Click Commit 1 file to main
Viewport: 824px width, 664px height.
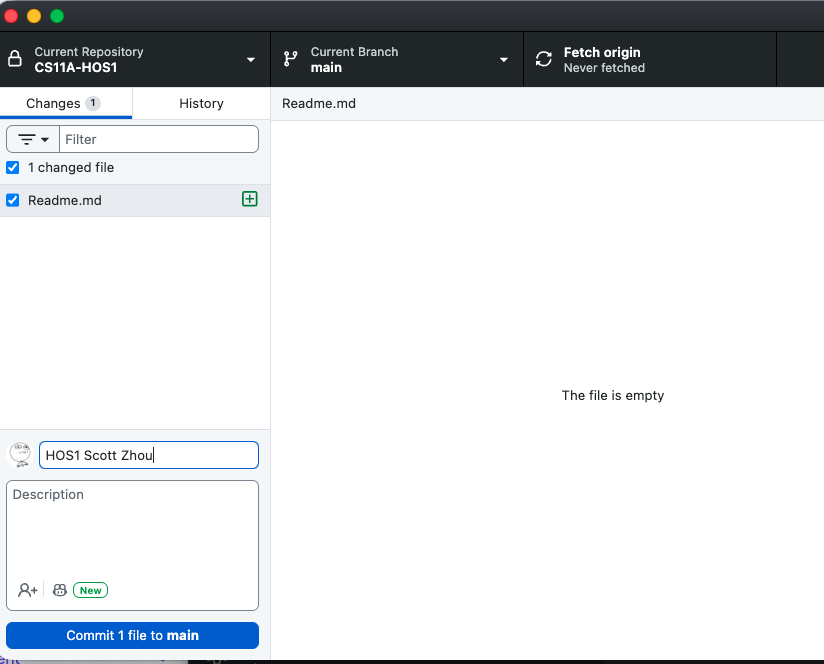click(x=131, y=635)
